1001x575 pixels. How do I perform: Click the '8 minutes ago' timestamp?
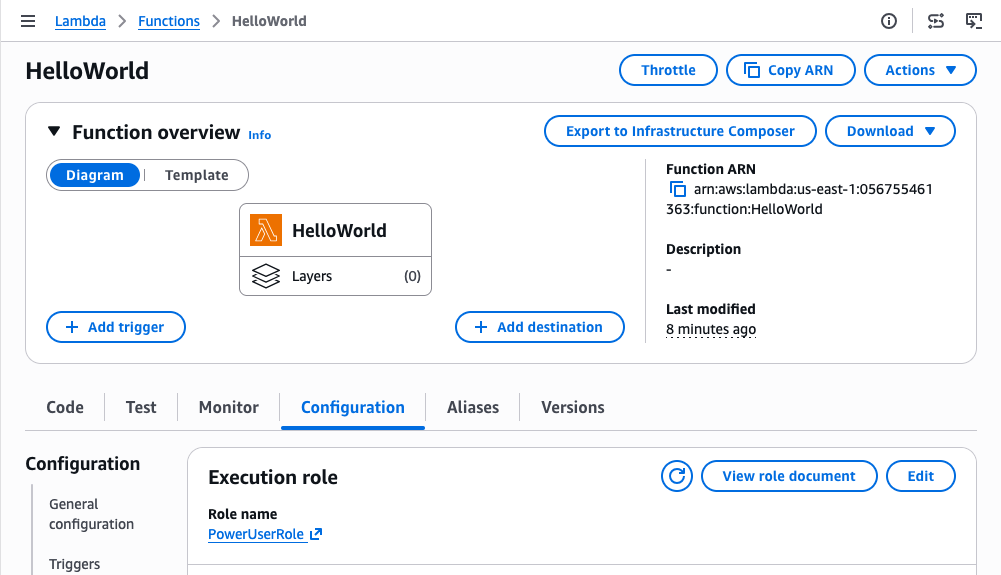point(711,329)
